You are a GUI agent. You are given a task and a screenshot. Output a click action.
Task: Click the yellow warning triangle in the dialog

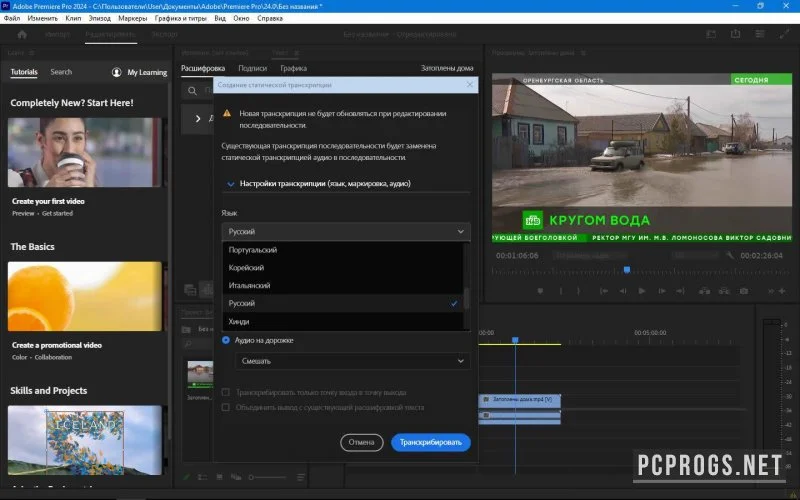point(227,113)
